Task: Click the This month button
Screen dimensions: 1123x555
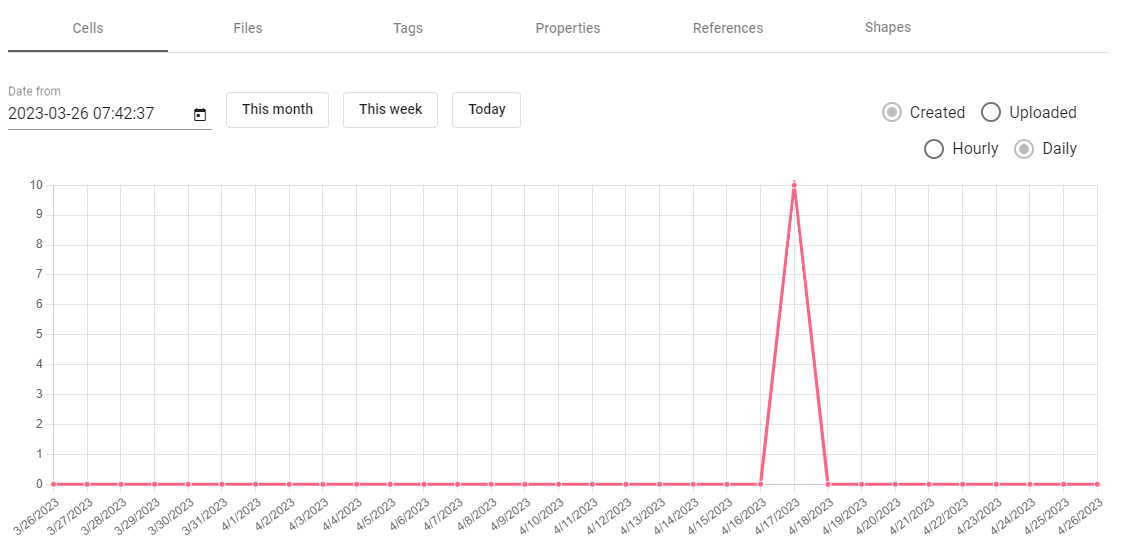Action: pyautogui.click(x=278, y=109)
